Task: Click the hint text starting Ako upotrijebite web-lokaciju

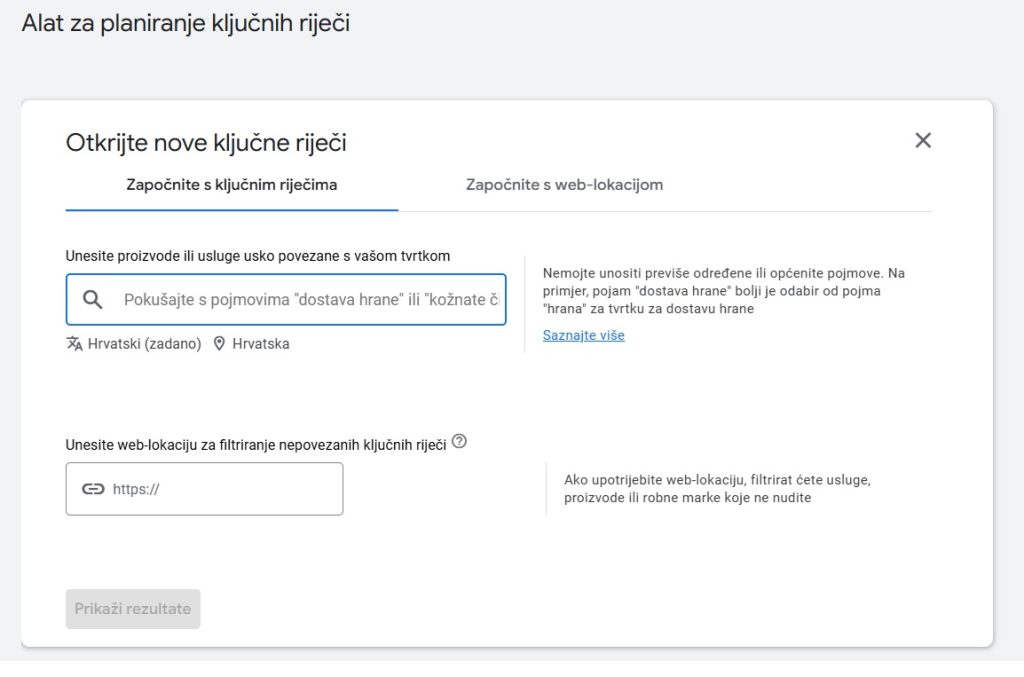Action: tap(717, 488)
